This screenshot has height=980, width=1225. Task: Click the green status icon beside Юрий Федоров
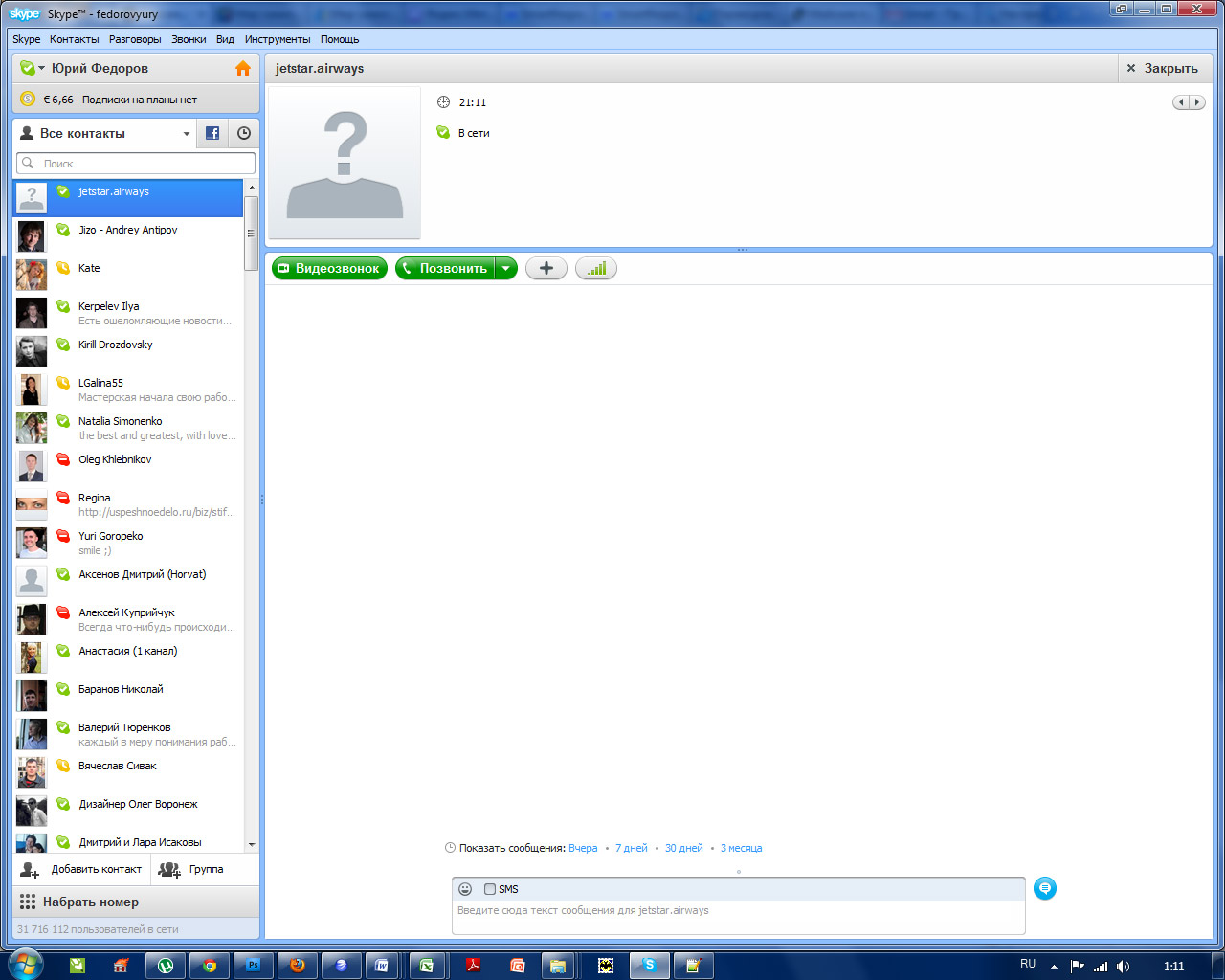click(x=27, y=68)
